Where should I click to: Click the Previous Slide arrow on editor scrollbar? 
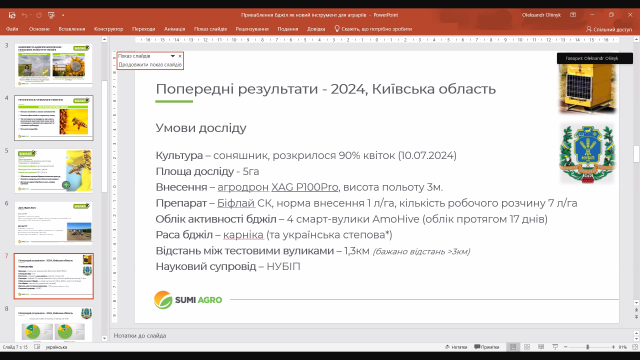[636, 310]
